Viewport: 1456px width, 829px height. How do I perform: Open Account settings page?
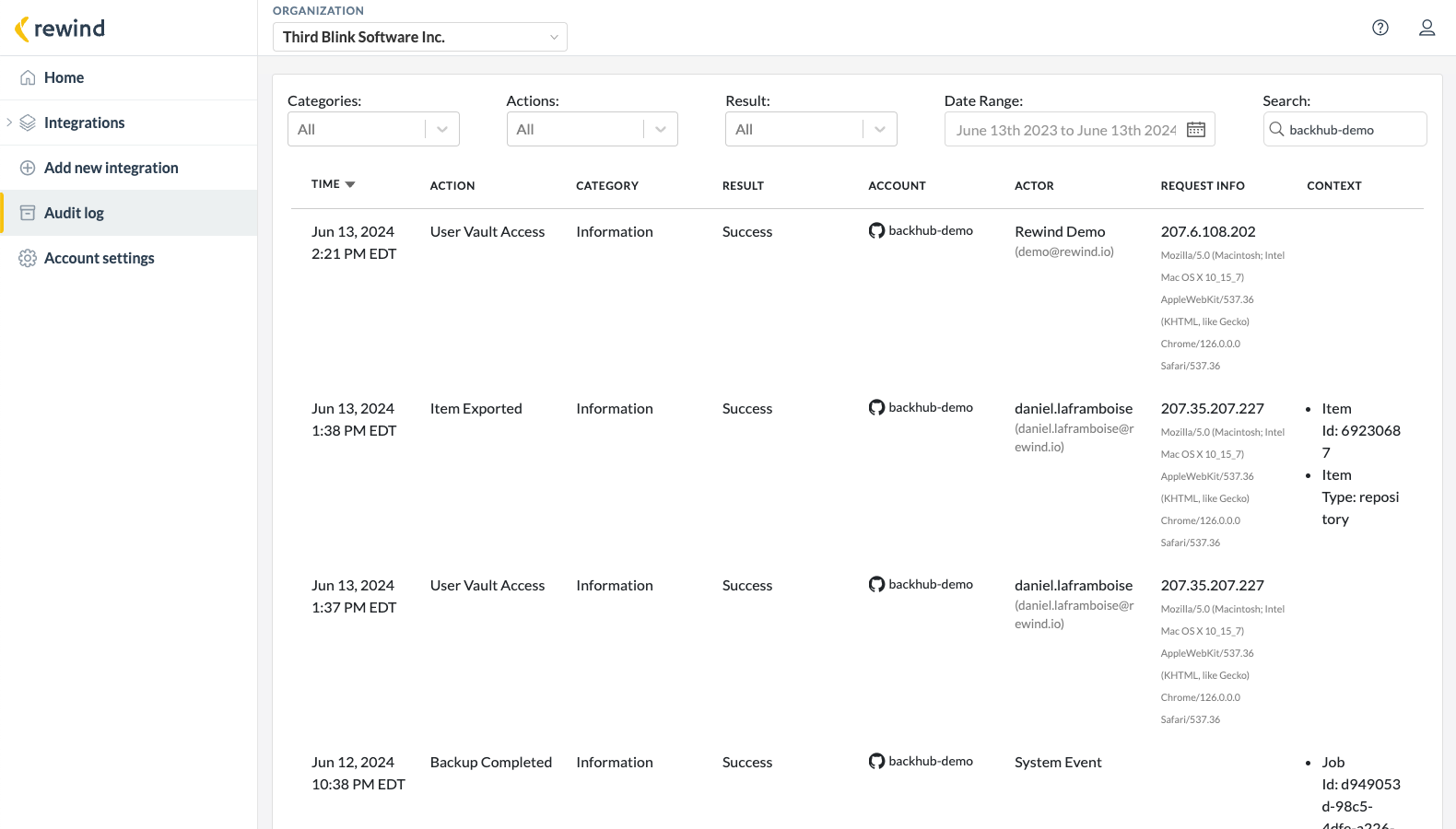pyautogui.click(x=128, y=258)
